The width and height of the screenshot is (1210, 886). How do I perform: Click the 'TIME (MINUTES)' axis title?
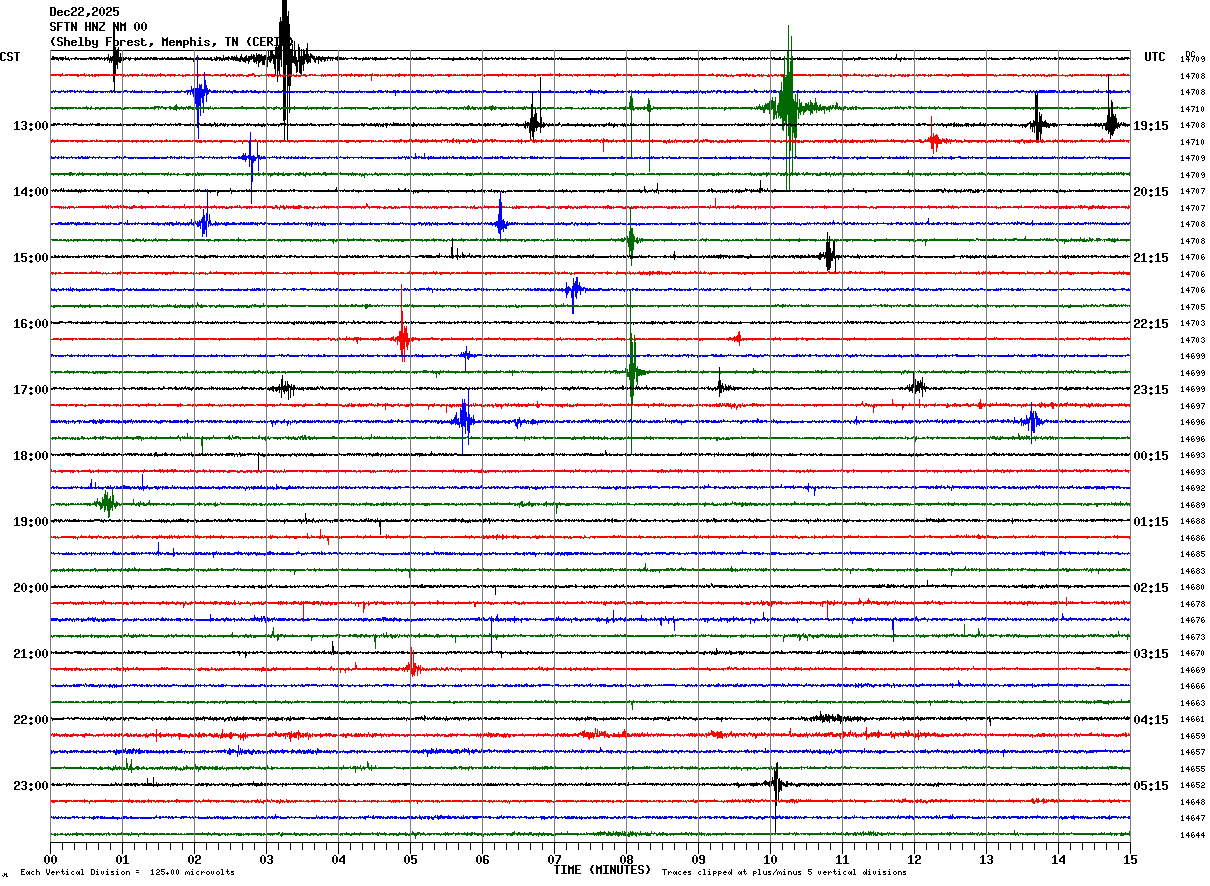[602, 870]
